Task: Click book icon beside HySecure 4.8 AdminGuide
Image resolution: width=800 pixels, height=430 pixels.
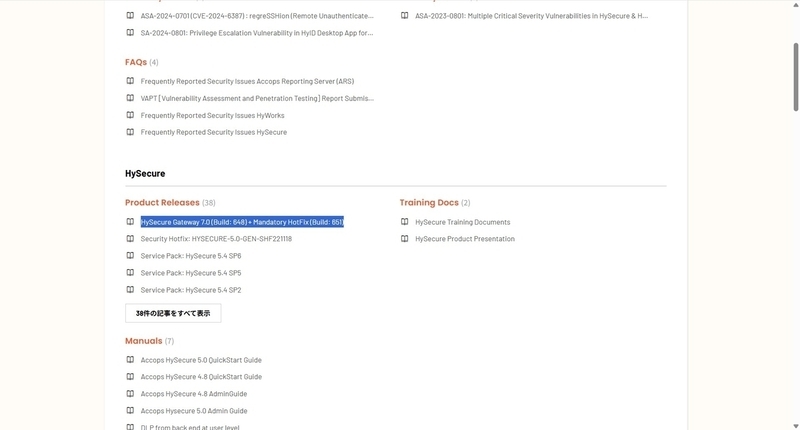Action: [130, 394]
